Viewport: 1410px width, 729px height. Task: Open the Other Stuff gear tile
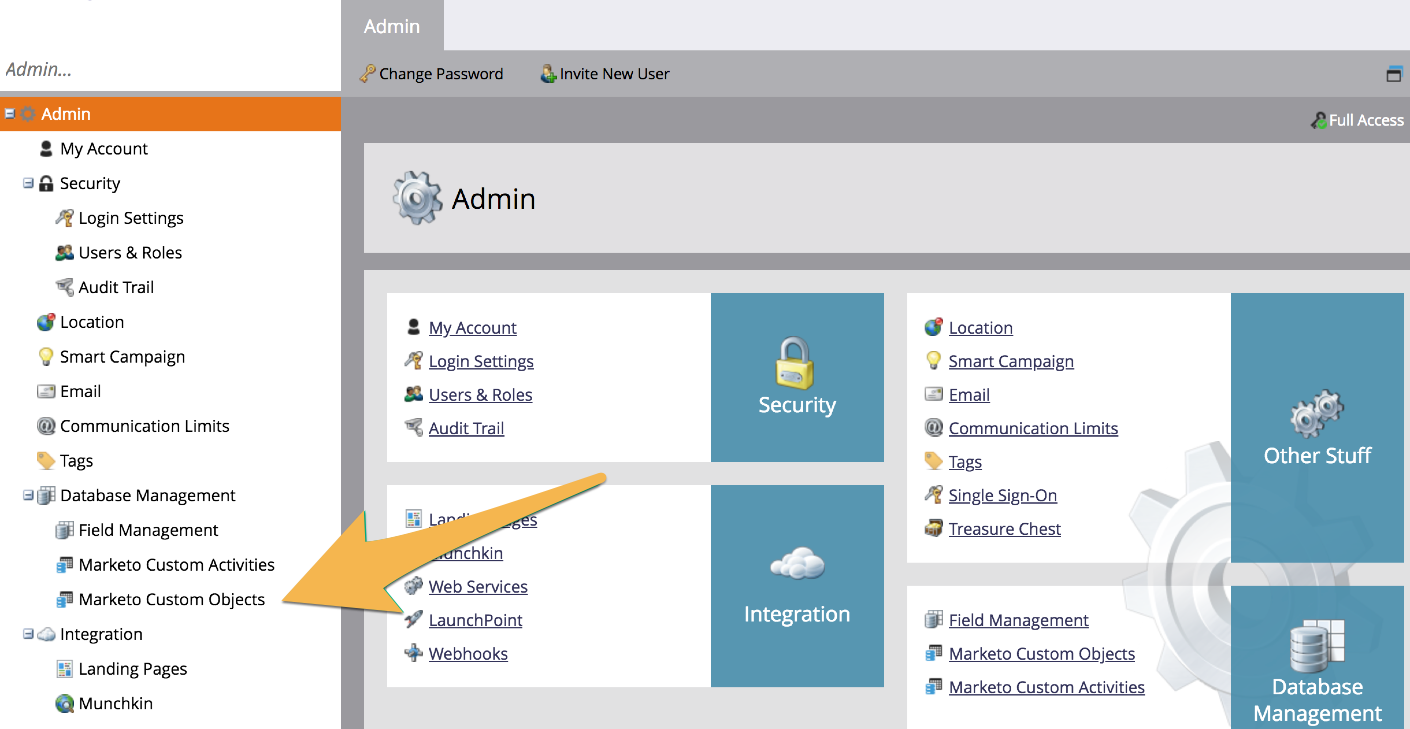pyautogui.click(x=1316, y=428)
